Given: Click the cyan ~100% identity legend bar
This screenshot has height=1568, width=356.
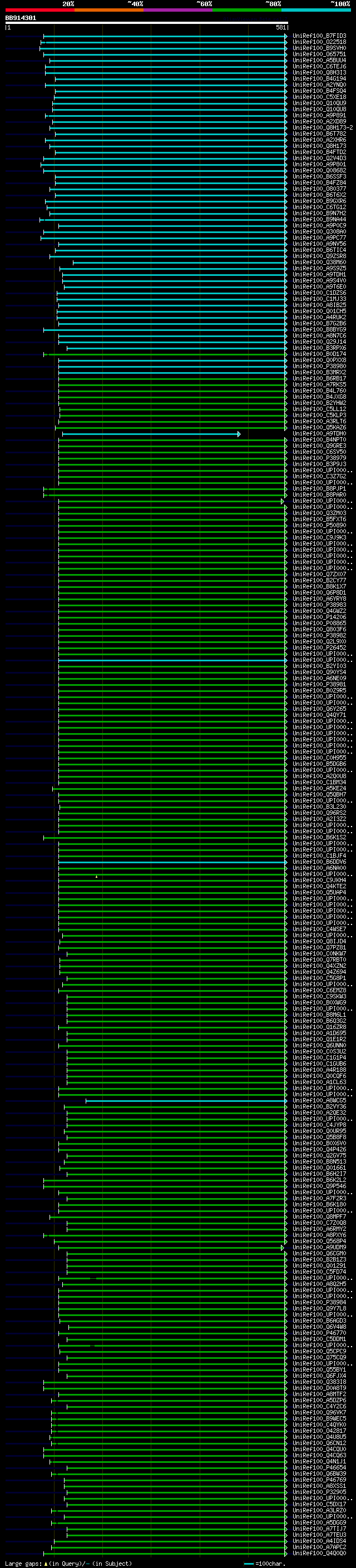Looking at the screenshot, I should point(317,10).
